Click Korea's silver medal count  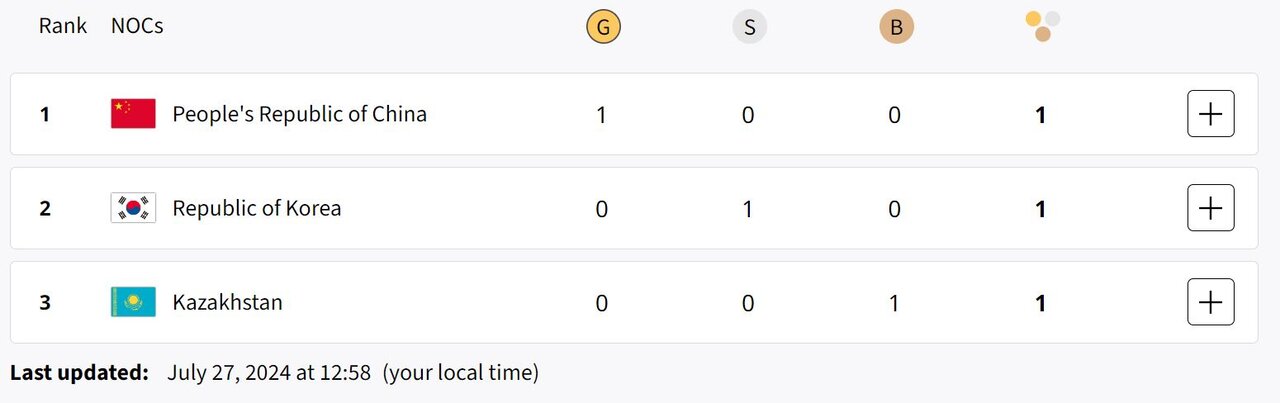pyautogui.click(x=748, y=209)
